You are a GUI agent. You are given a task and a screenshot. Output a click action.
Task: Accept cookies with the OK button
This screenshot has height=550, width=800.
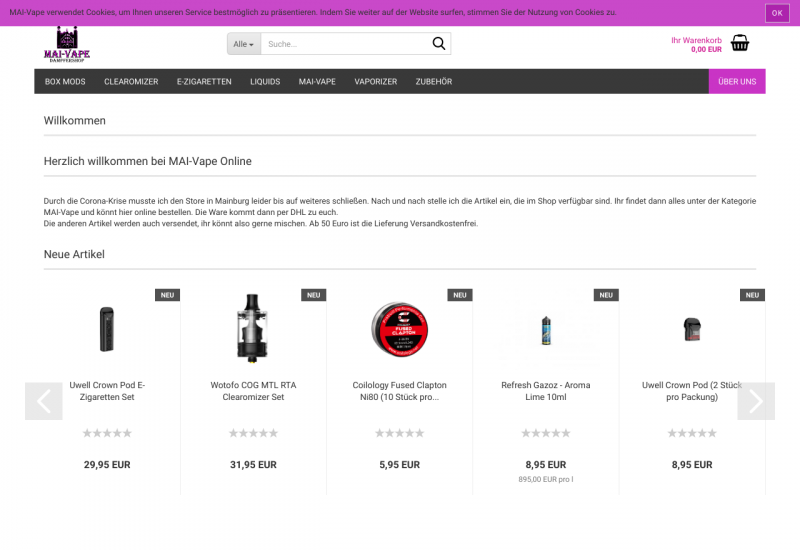(777, 13)
